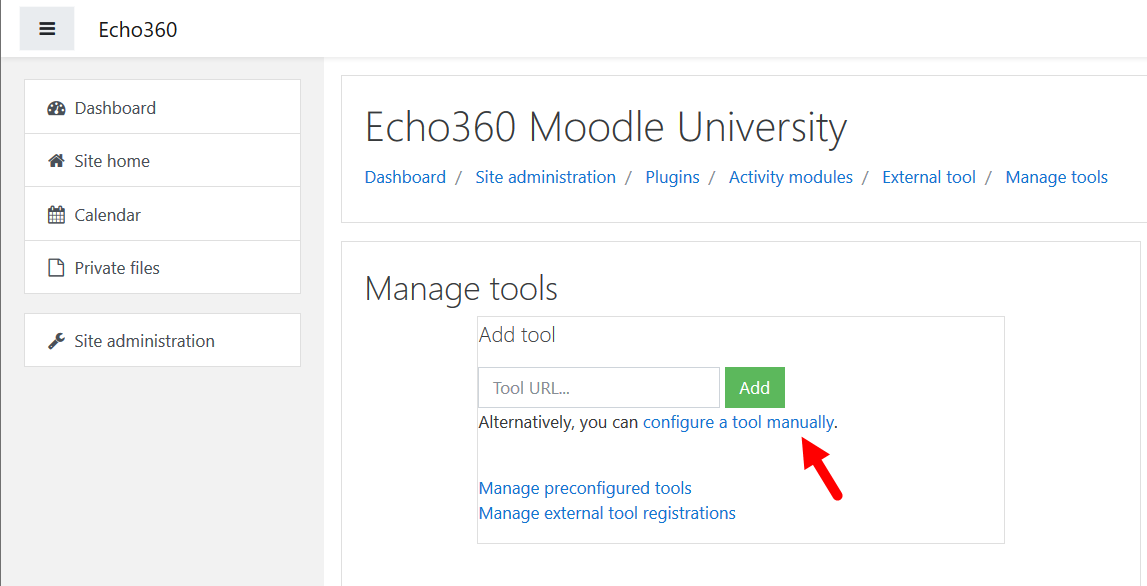Open Dashboard from the sidebar menu
This screenshot has width=1147, height=586.
pyautogui.click(x=162, y=107)
